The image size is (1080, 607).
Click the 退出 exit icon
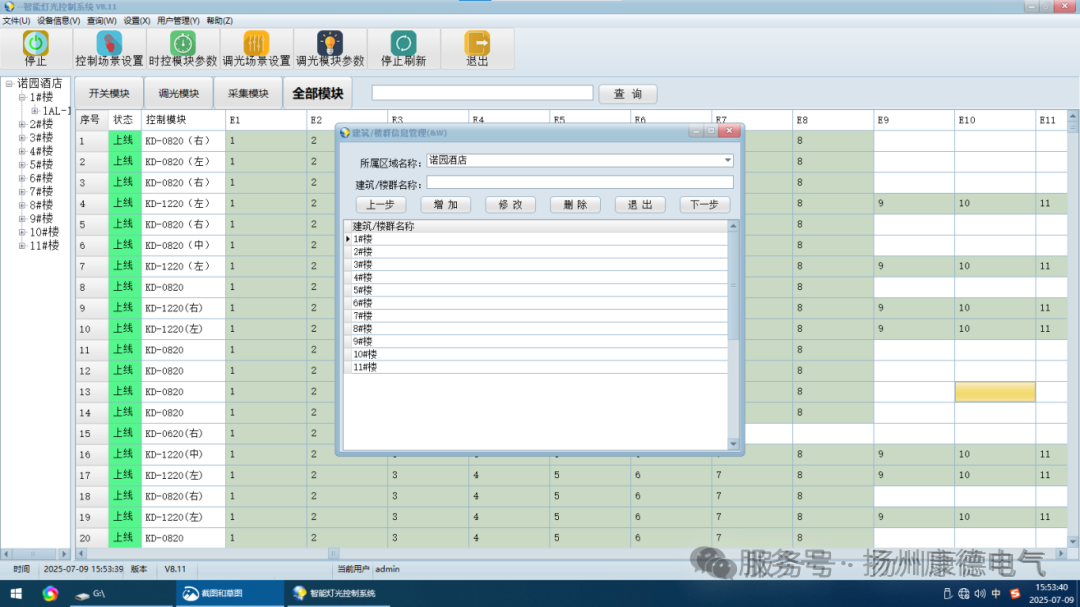(x=475, y=44)
